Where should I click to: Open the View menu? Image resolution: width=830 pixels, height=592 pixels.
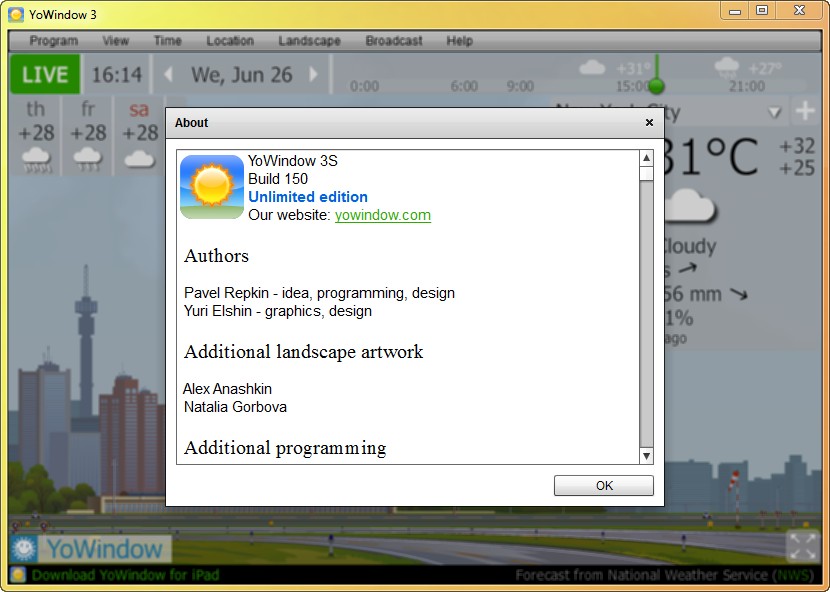pyautogui.click(x=115, y=41)
